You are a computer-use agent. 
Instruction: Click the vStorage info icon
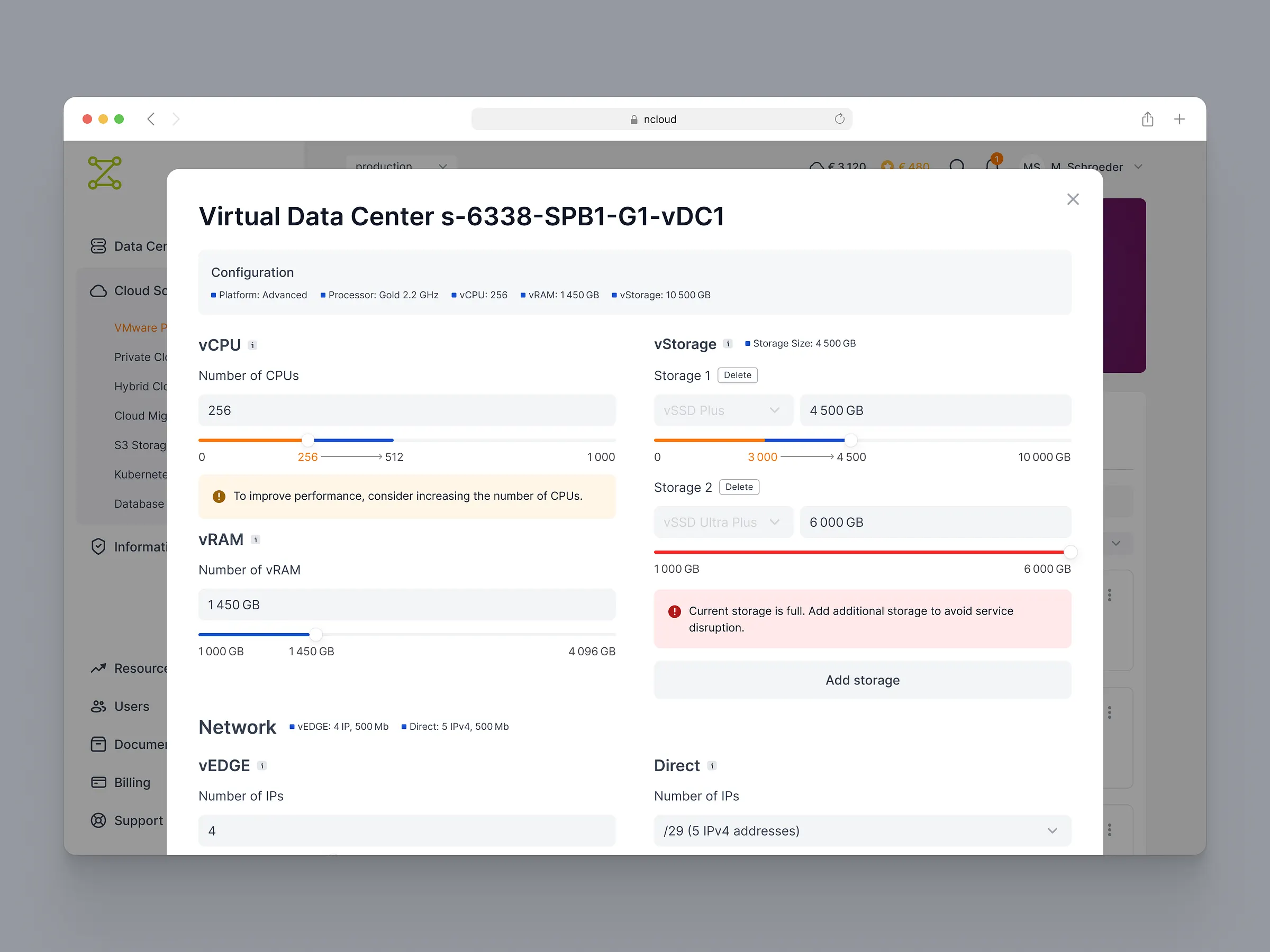(728, 344)
